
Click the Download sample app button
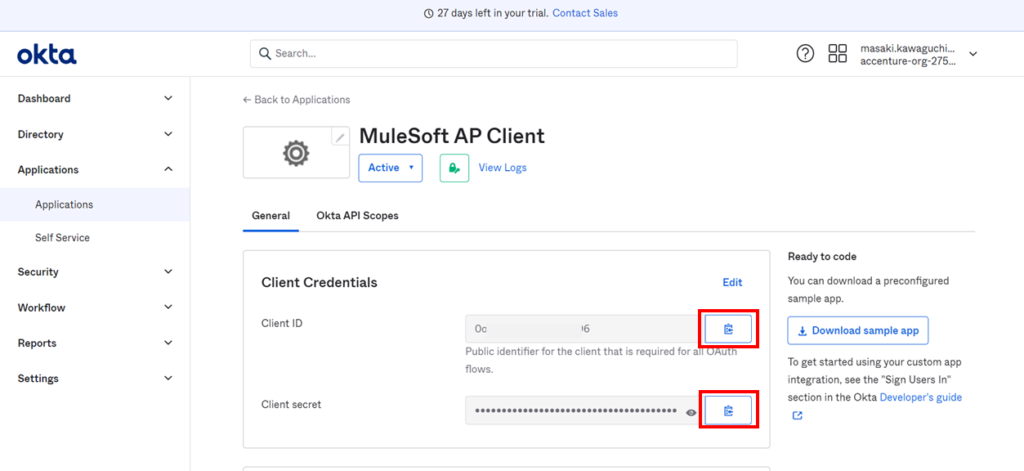click(x=858, y=330)
